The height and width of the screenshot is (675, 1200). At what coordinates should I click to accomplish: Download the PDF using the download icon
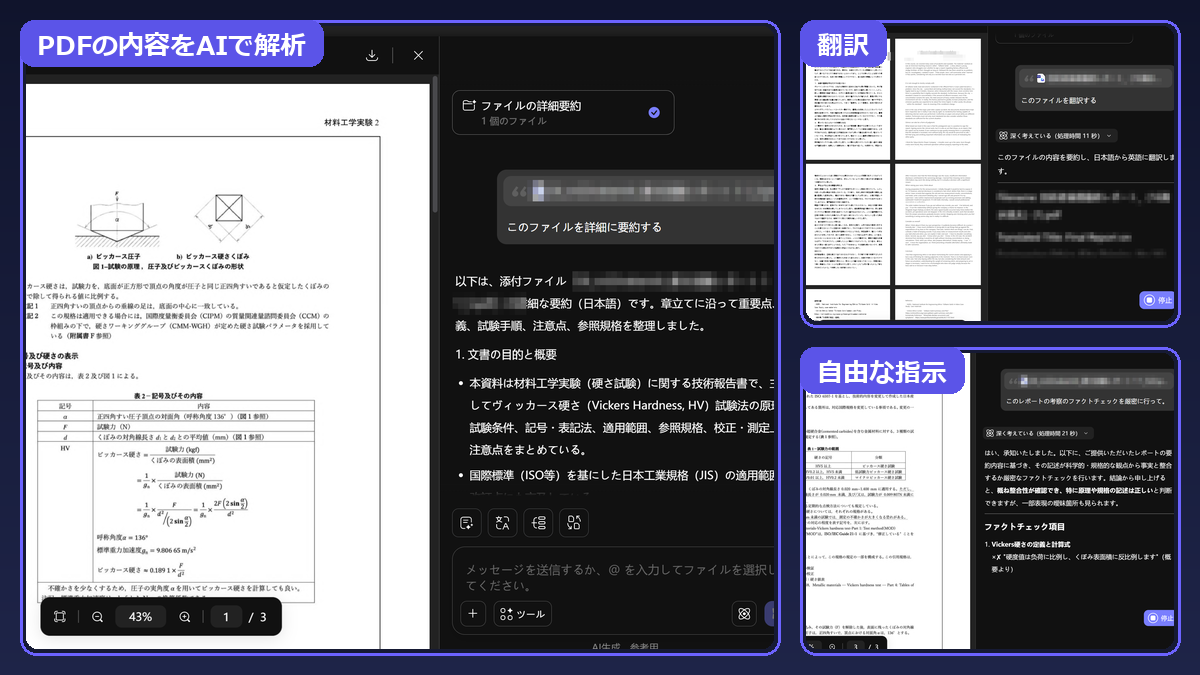pos(372,56)
